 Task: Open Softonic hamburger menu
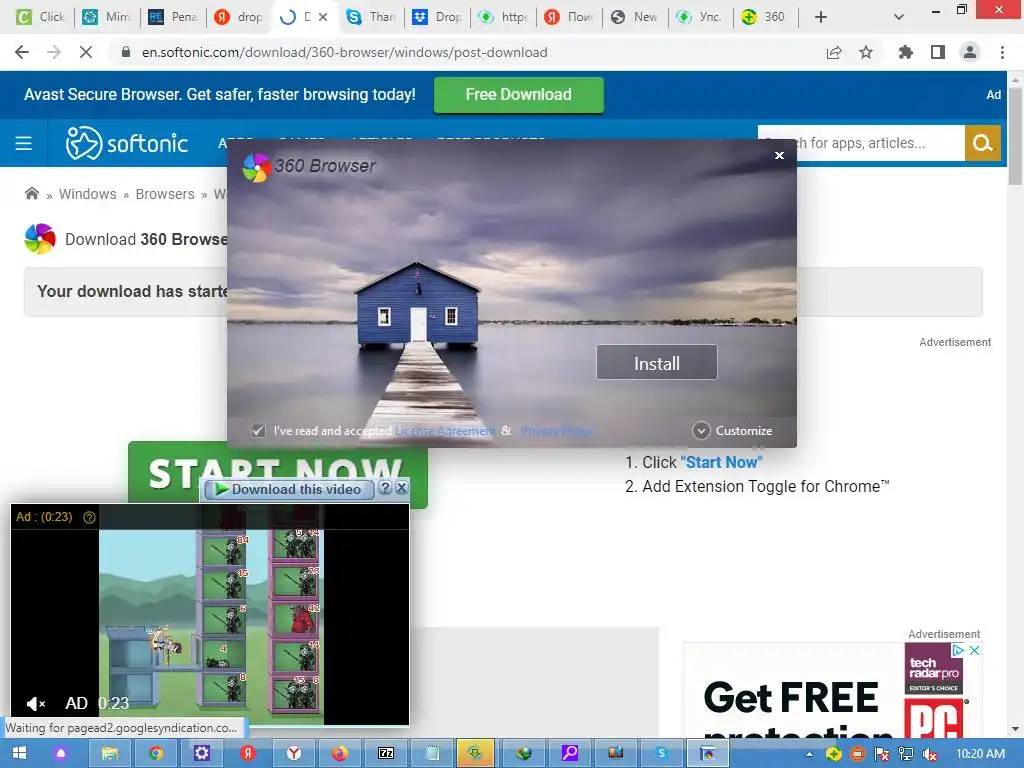(x=24, y=143)
